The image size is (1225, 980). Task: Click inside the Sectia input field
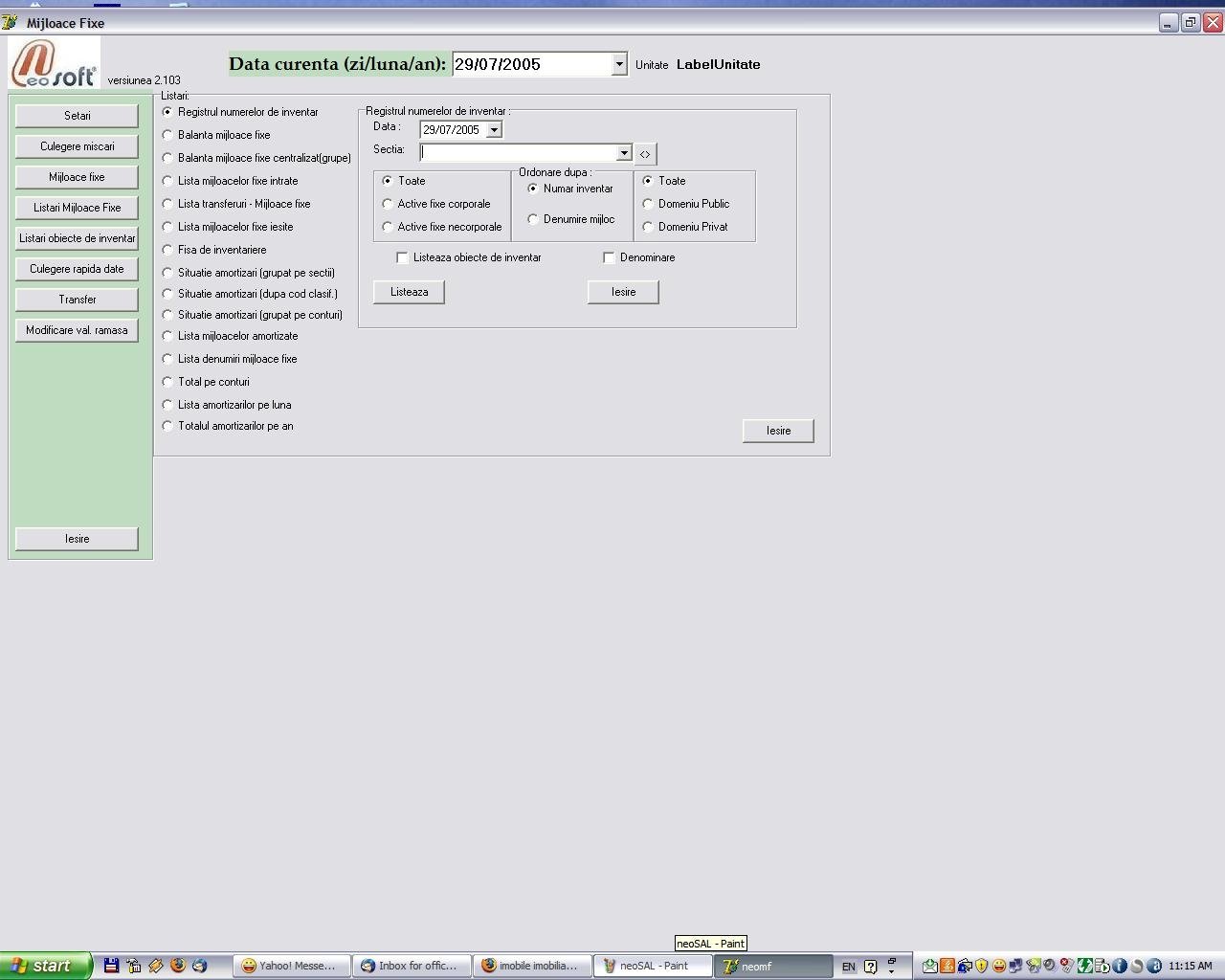point(519,153)
